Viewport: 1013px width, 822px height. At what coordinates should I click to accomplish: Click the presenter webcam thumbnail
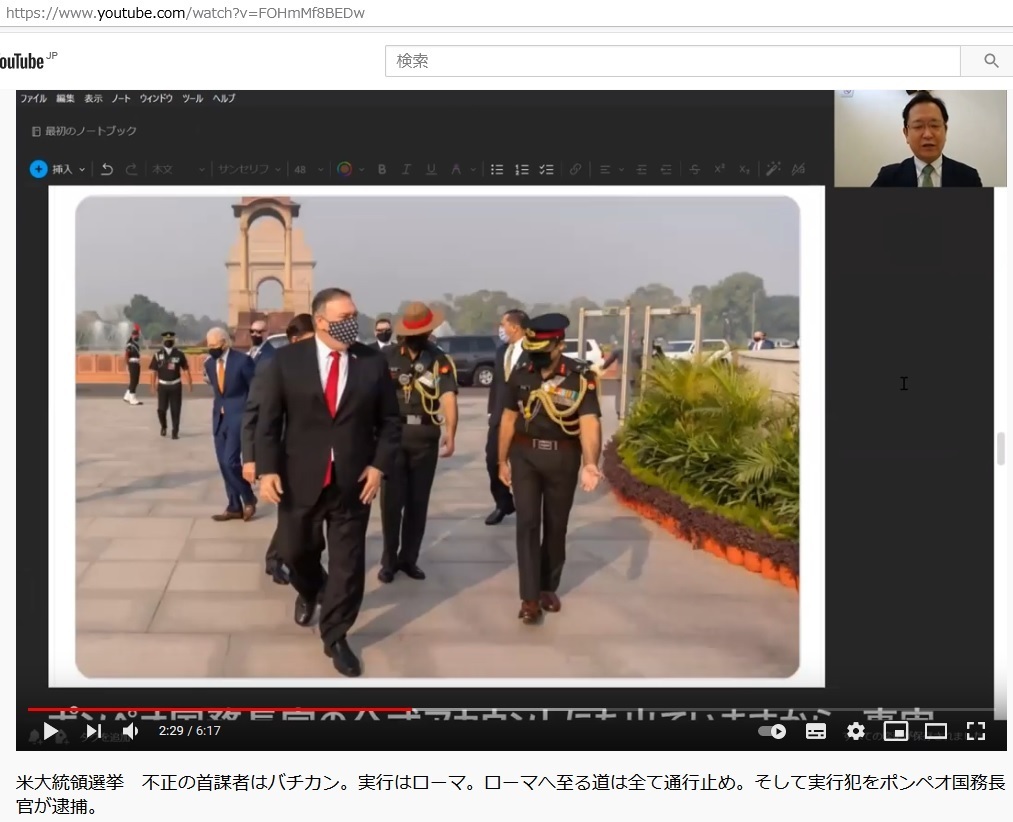(x=920, y=139)
